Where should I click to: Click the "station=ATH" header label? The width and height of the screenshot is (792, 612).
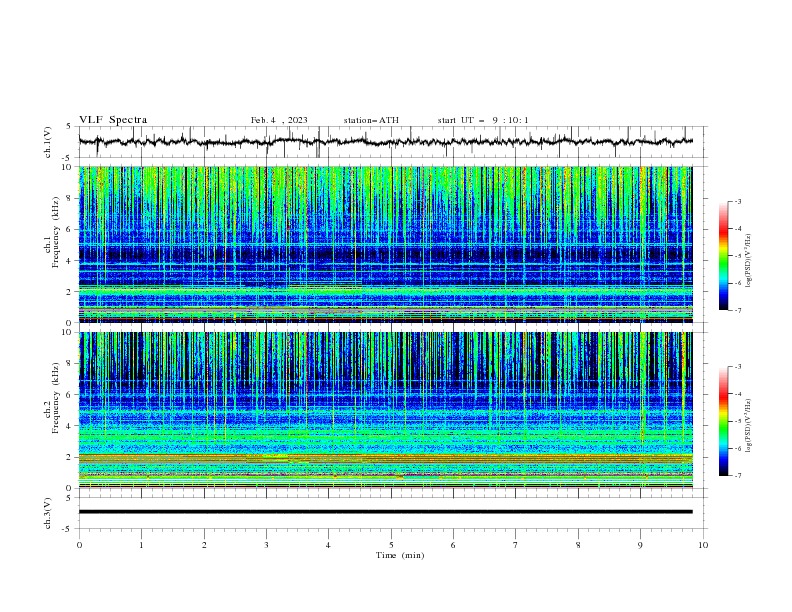coord(371,120)
